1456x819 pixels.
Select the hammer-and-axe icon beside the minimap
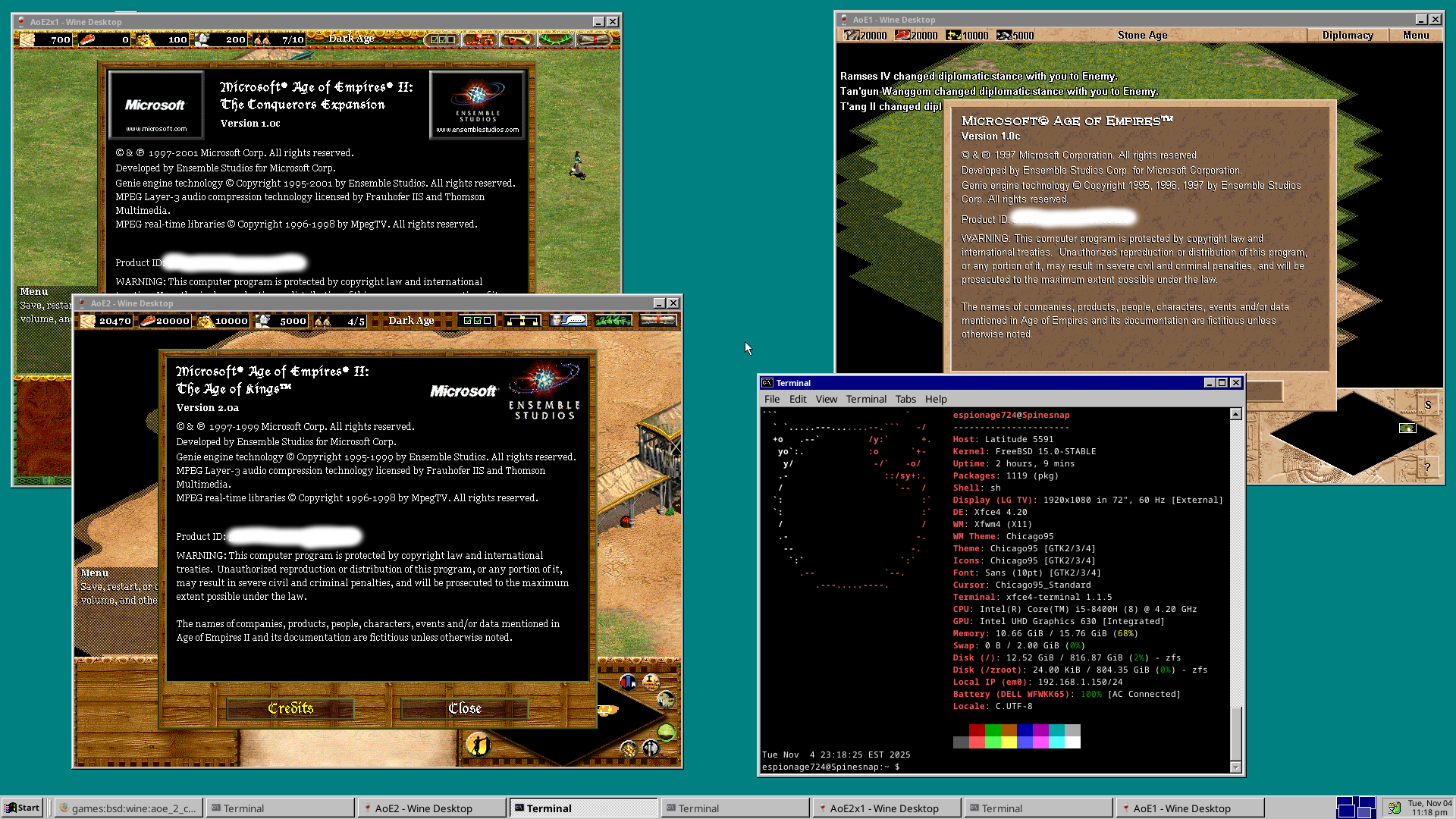coord(650,749)
